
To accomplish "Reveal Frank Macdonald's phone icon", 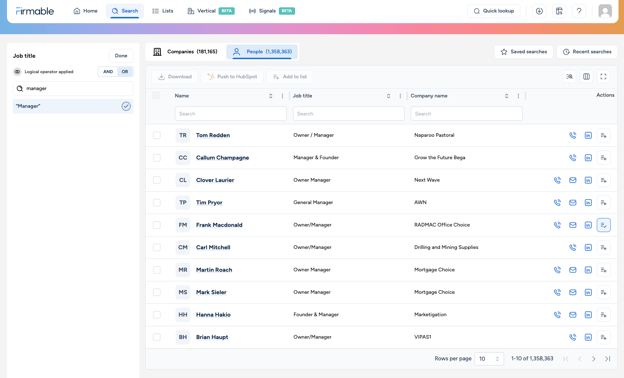I will pos(558,225).
